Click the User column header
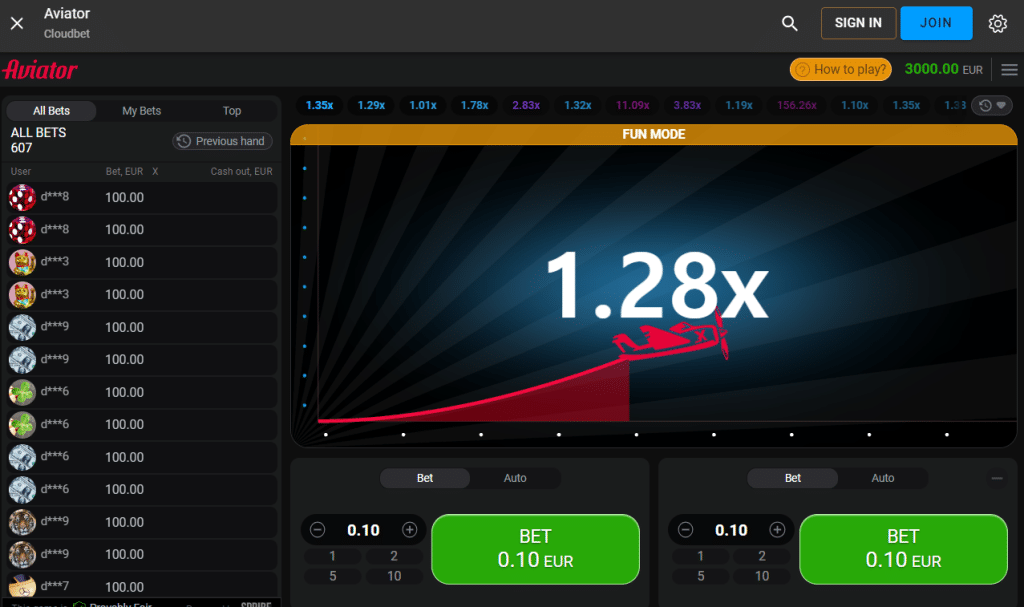This screenshot has width=1024, height=607. point(21,172)
